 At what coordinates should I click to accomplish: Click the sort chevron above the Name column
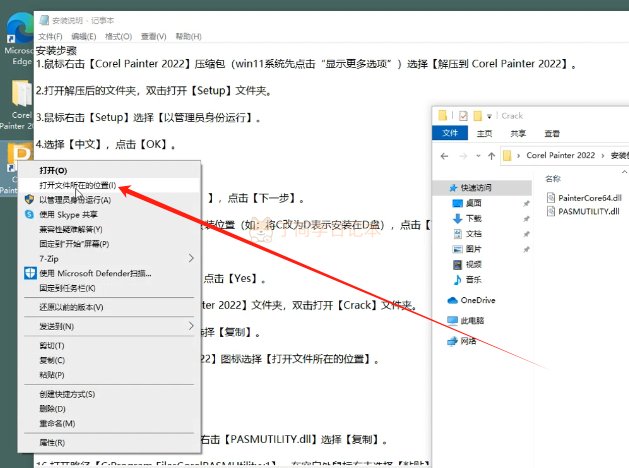click(x=624, y=172)
